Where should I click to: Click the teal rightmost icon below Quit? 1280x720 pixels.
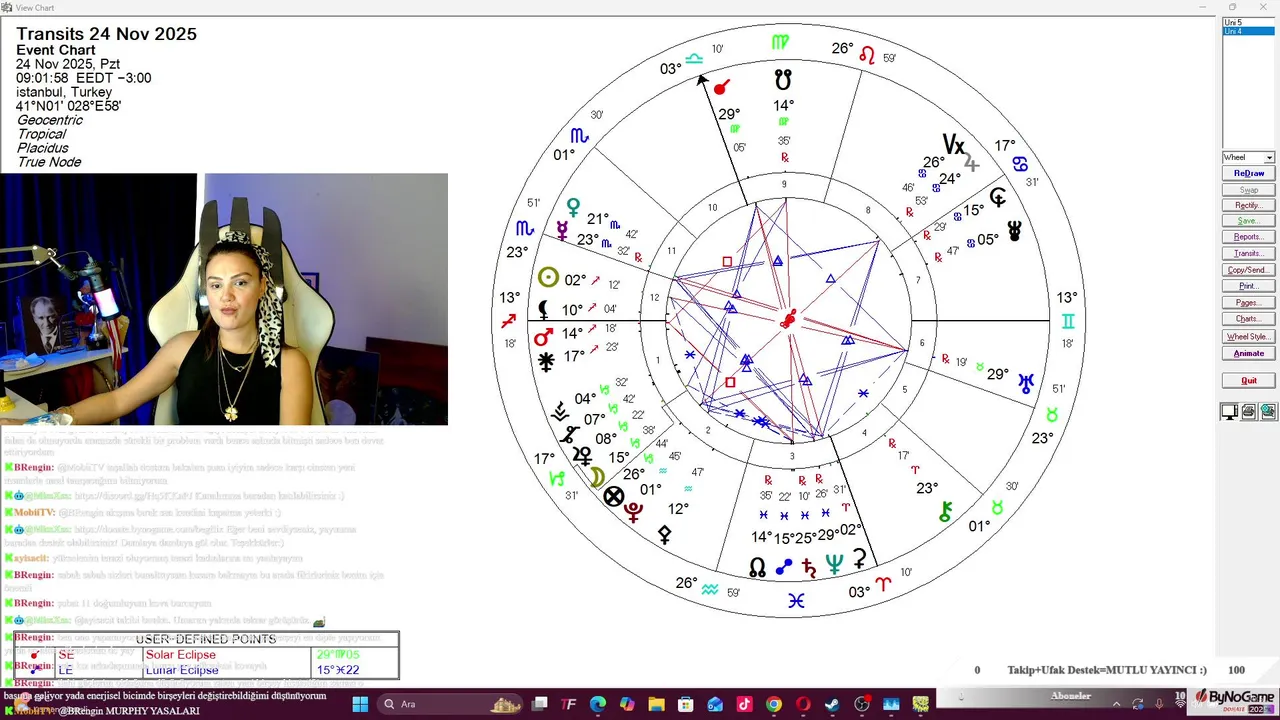click(x=1268, y=412)
